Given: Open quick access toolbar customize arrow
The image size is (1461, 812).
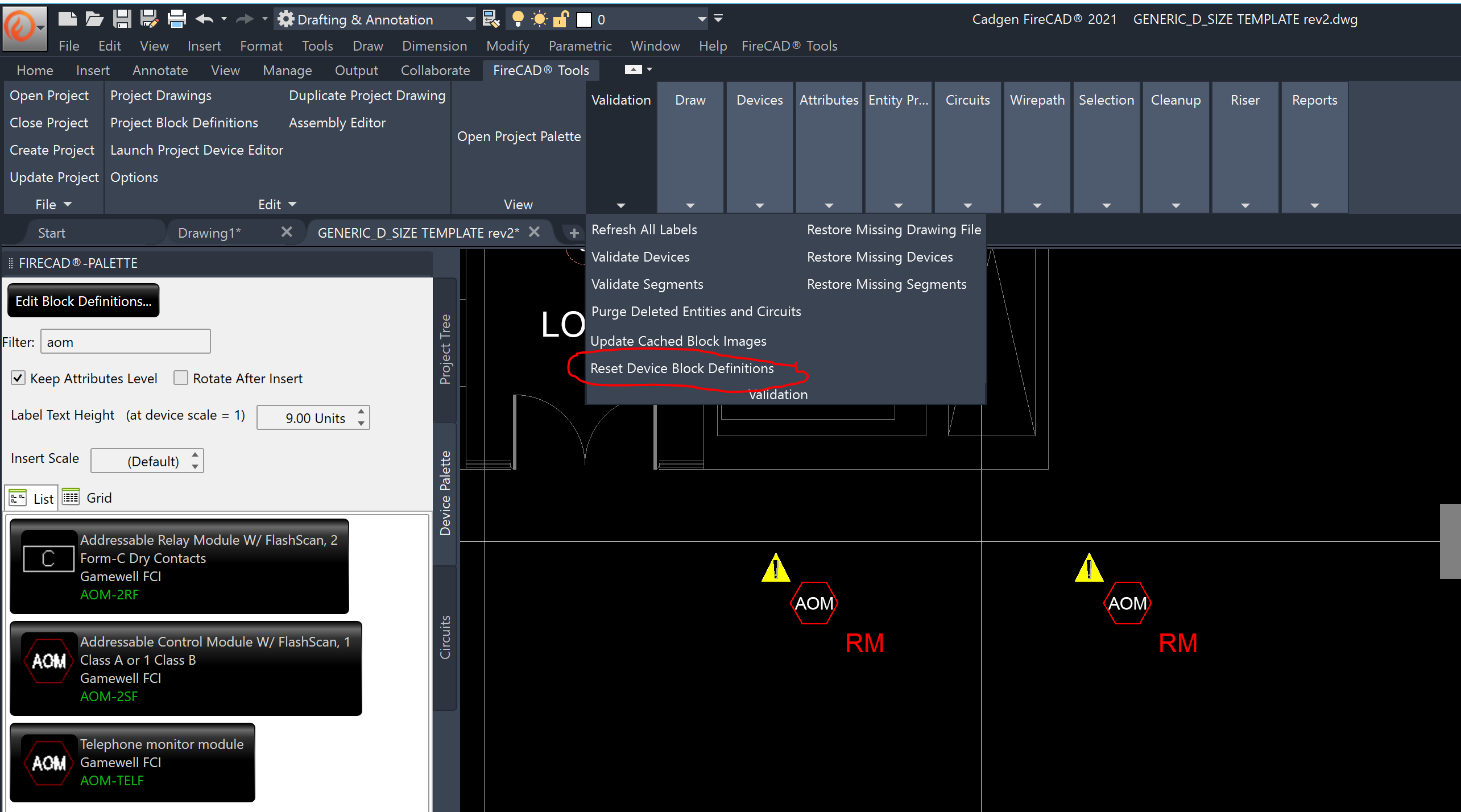Looking at the screenshot, I should (x=718, y=19).
